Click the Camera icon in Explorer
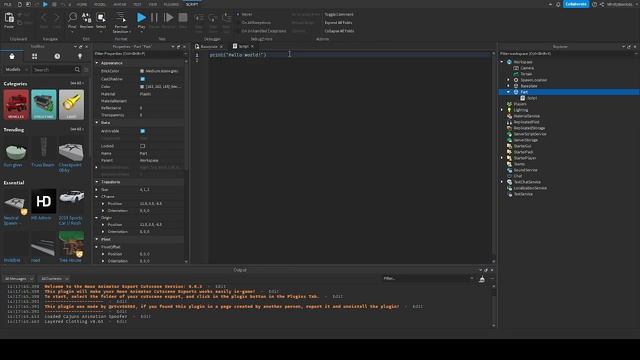640x360 pixels. click(516, 68)
